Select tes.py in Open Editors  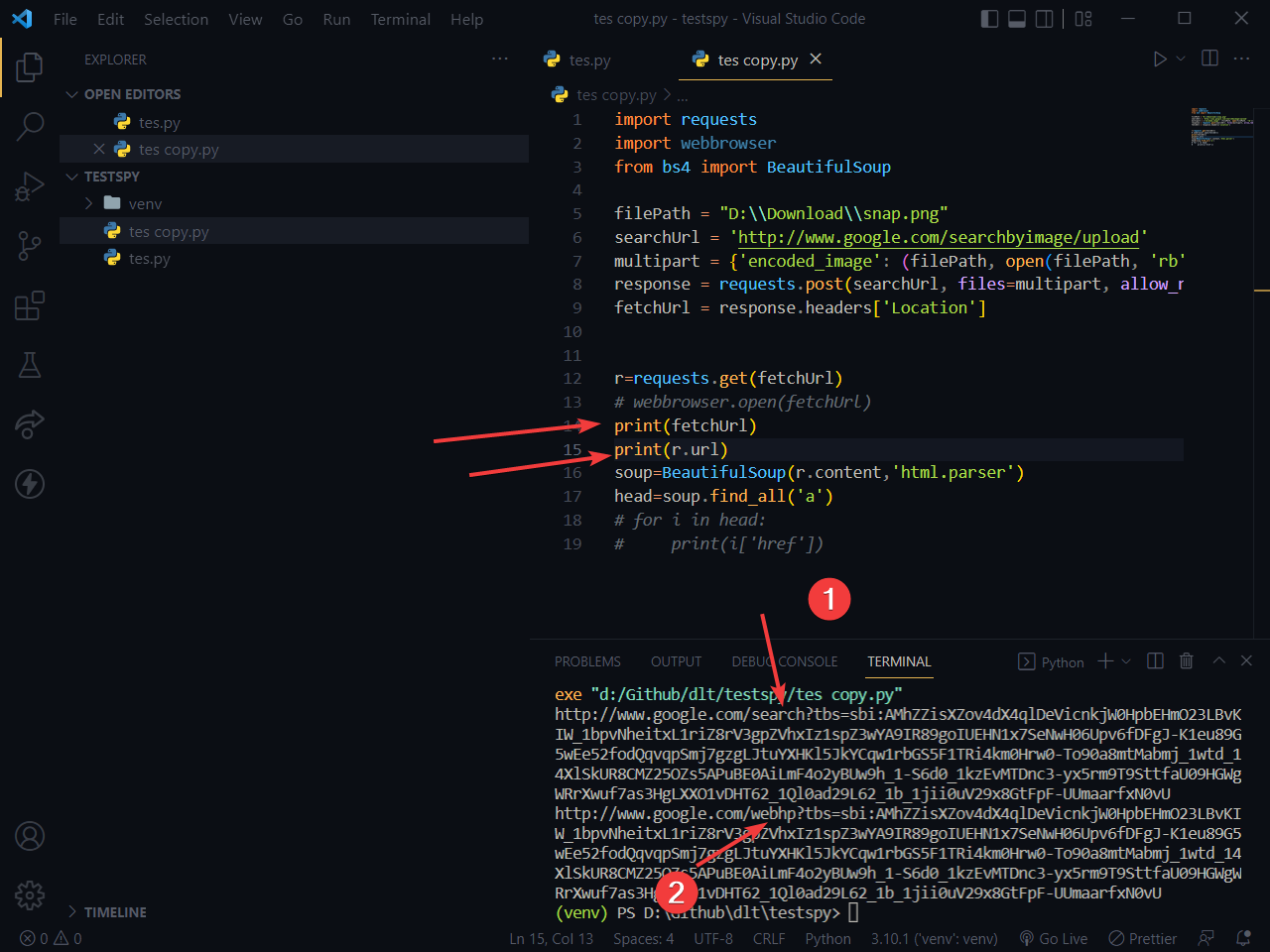tap(160, 123)
